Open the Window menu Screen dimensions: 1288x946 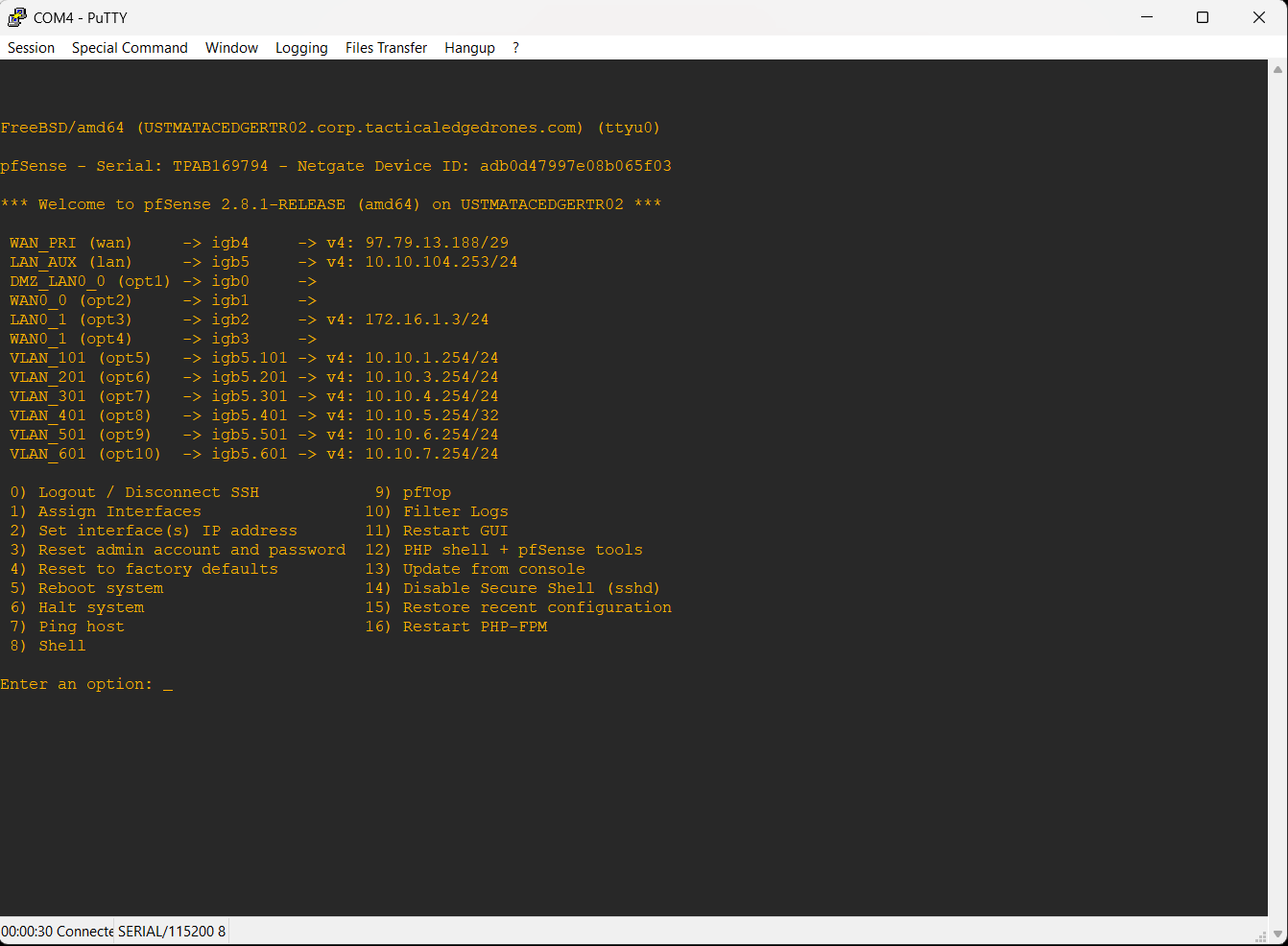231,48
